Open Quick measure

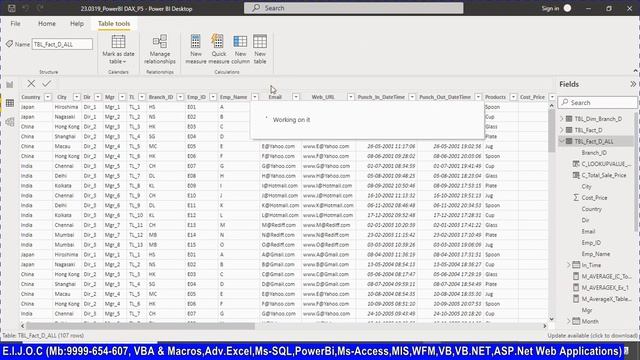(x=219, y=49)
